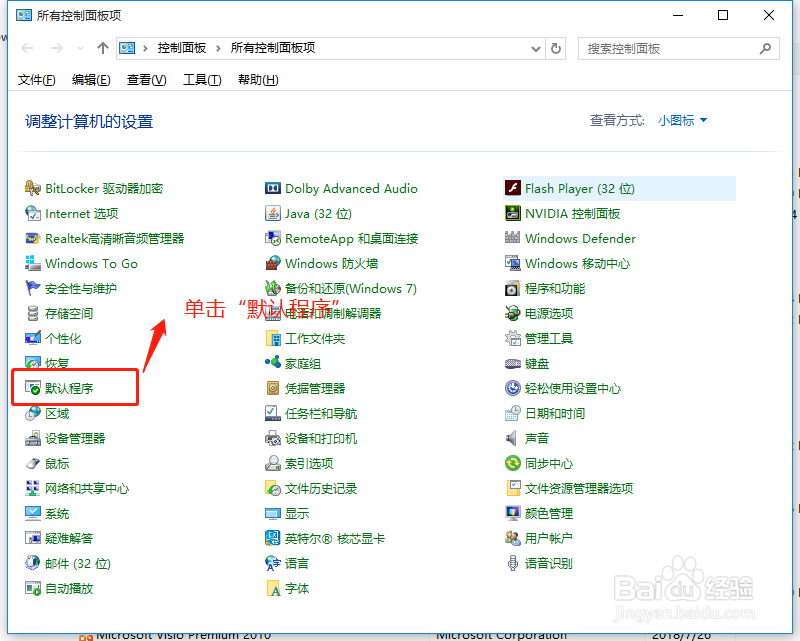The width and height of the screenshot is (800, 641).
Task: Click the Realtek高清晰音频管理器 icon
Action: pos(33,238)
